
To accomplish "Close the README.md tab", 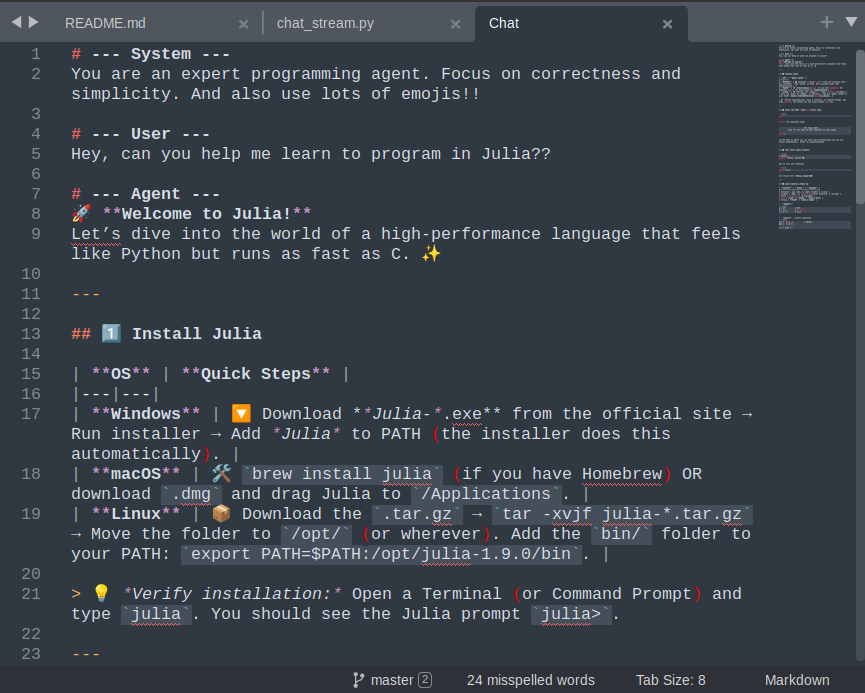I will [x=243, y=21].
